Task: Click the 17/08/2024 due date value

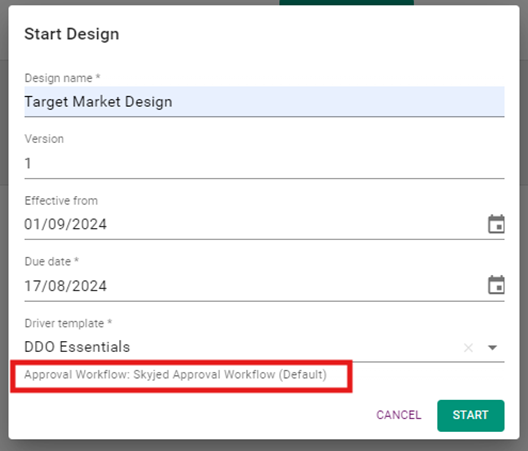Action: coord(65,286)
